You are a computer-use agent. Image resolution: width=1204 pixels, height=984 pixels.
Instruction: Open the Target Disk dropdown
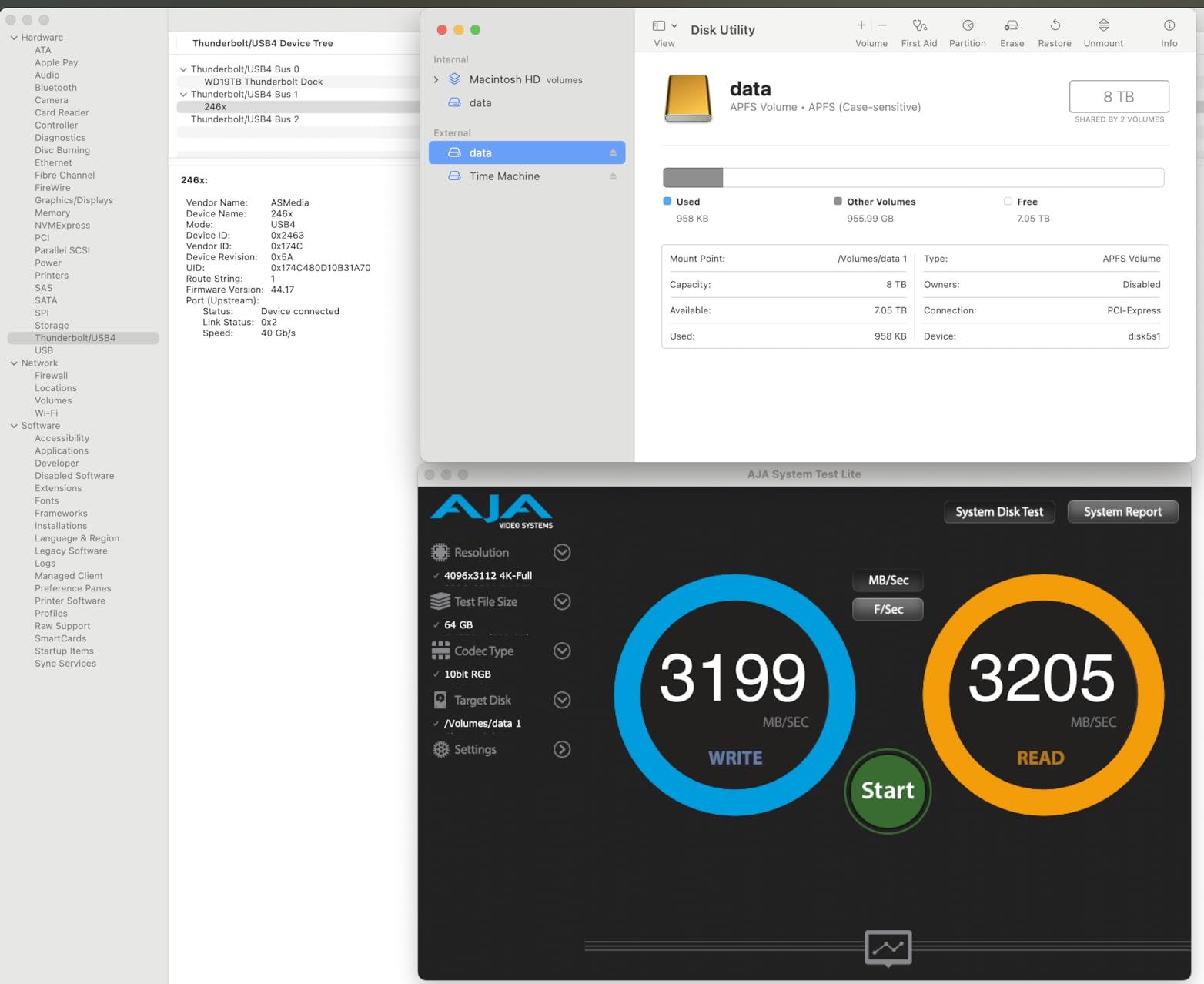tap(562, 700)
